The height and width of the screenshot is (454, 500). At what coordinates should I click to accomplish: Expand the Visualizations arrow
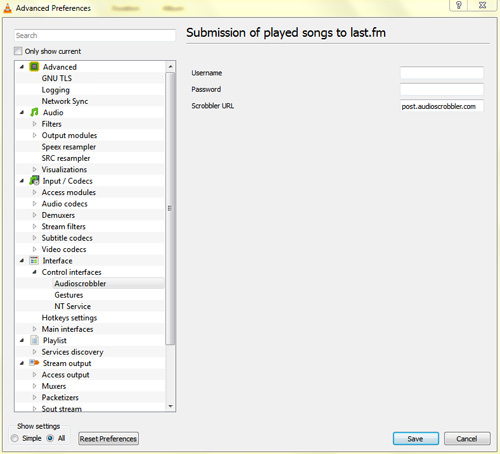click(34, 169)
